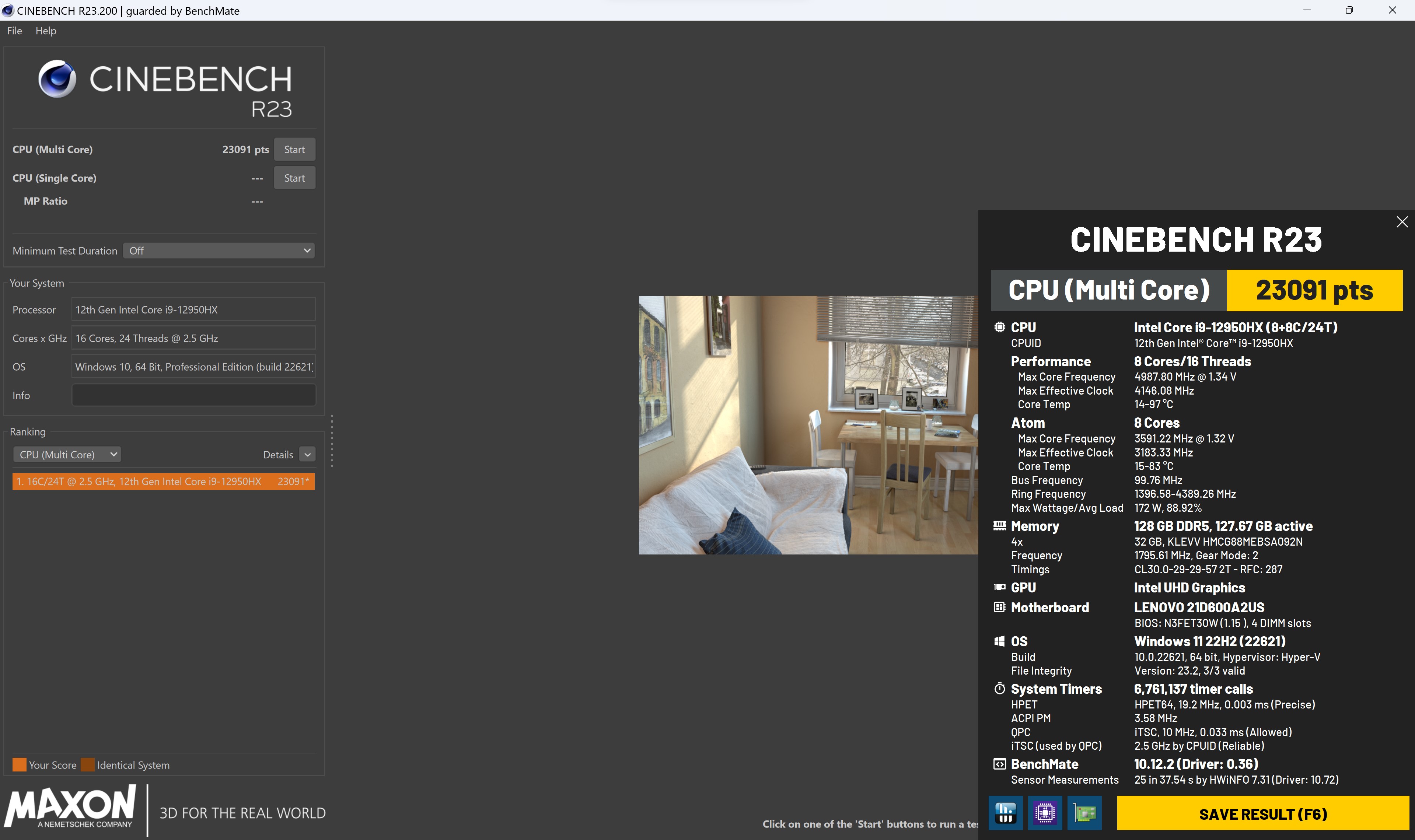
Task: Click the '4146.08 MHz' effective clock value
Action: coord(1164,391)
